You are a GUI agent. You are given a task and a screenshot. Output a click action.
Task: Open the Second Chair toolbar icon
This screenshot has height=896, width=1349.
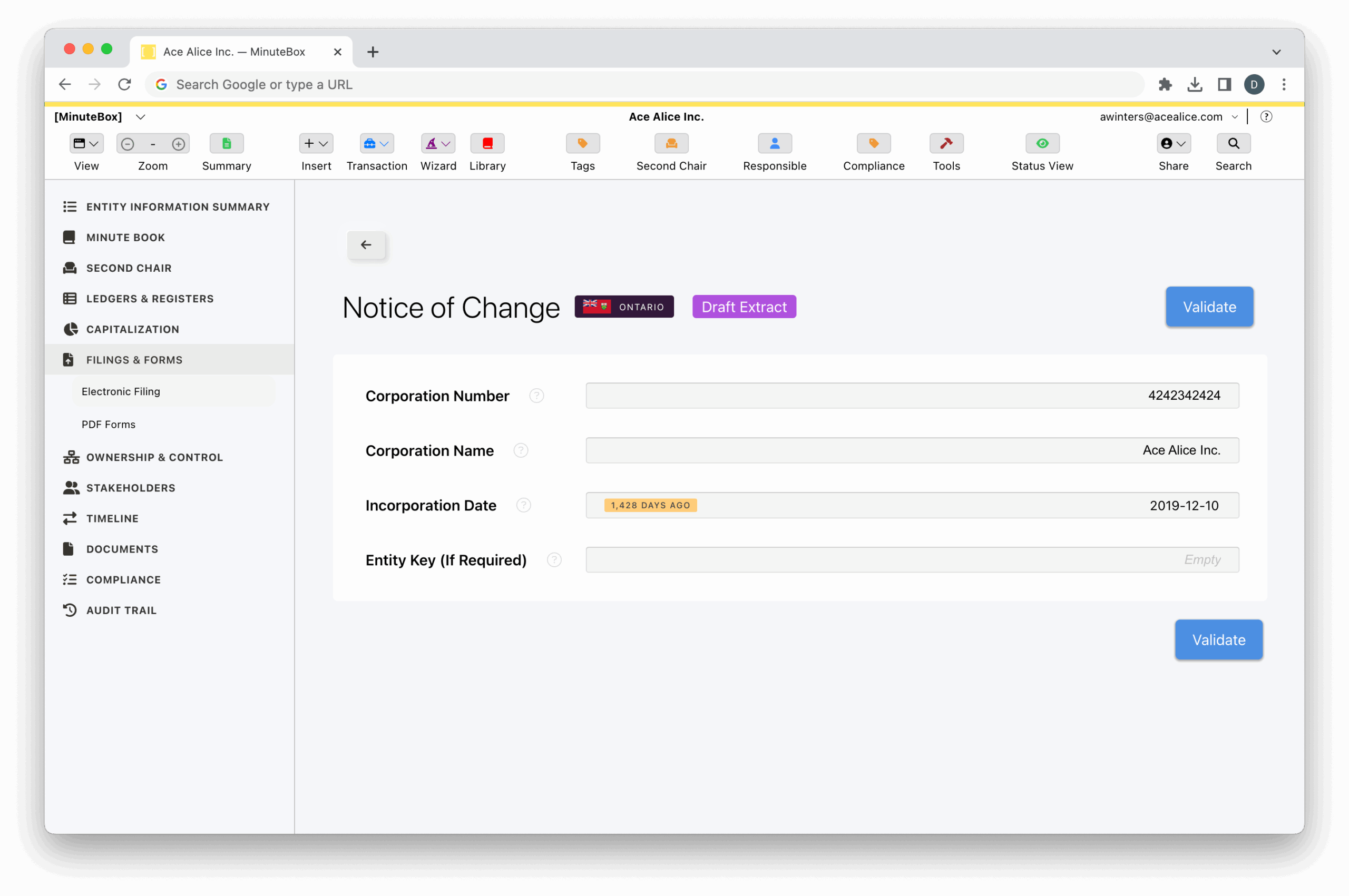(x=671, y=143)
